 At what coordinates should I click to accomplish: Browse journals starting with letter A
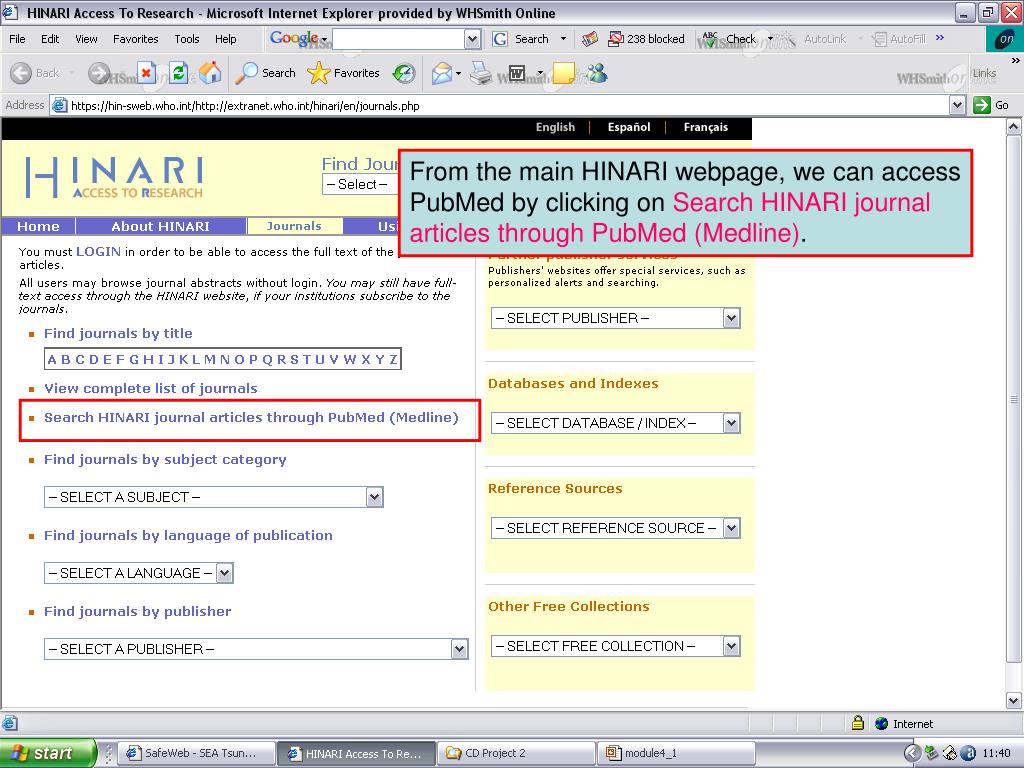(52, 359)
